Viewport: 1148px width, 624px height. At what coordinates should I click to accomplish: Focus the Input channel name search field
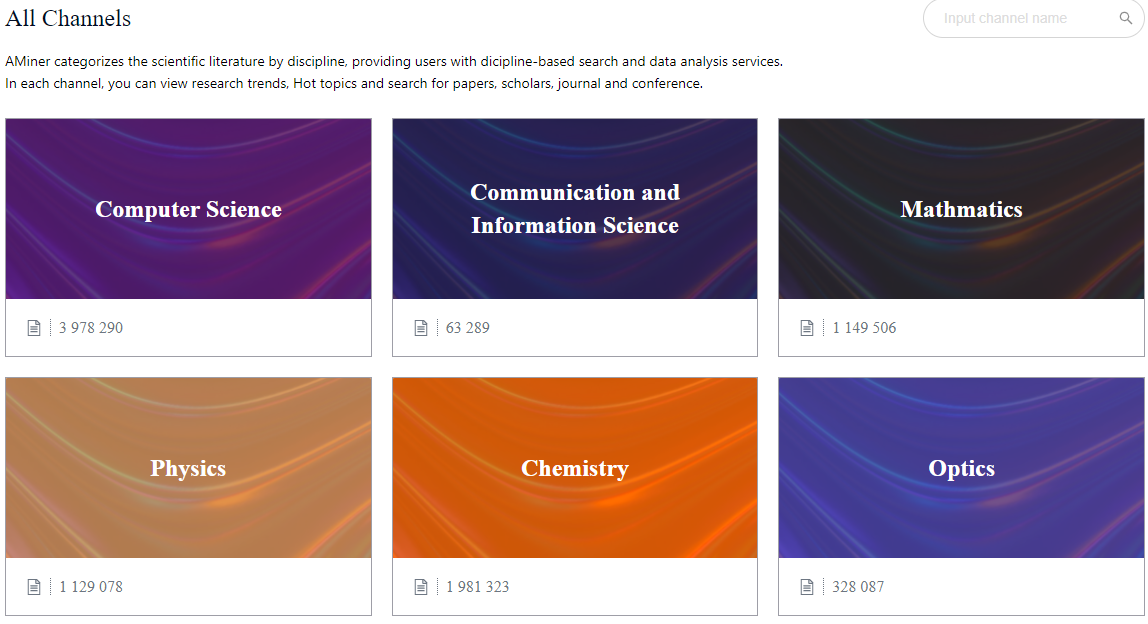(1025, 18)
